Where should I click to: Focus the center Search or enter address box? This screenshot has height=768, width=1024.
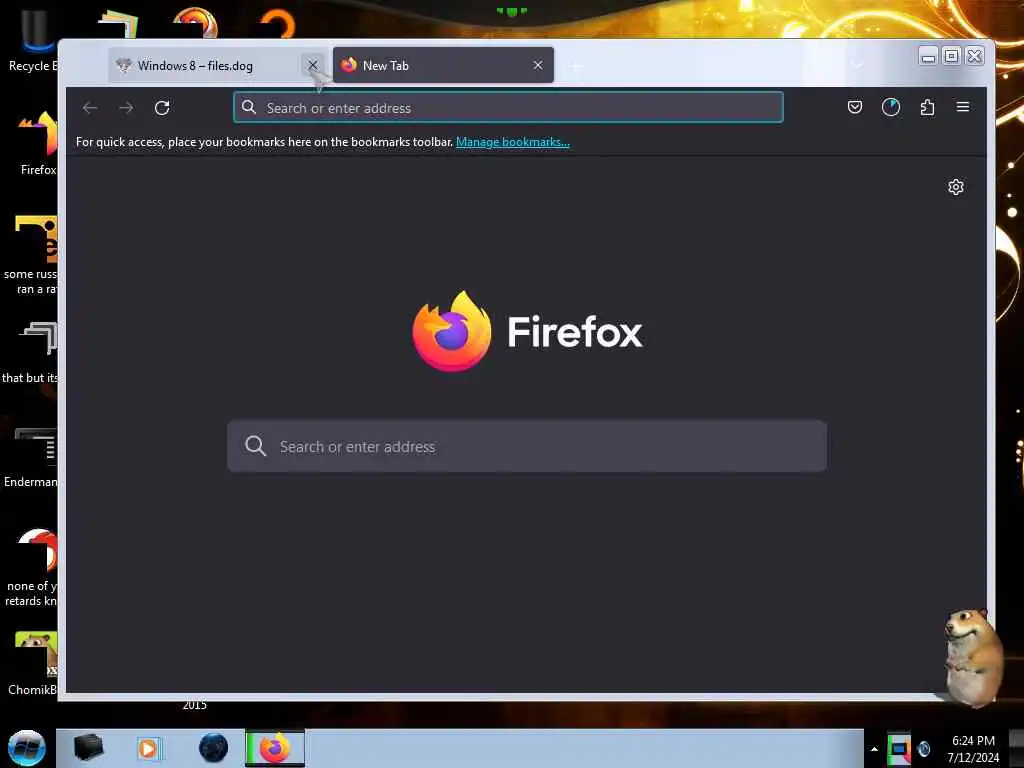click(x=527, y=446)
